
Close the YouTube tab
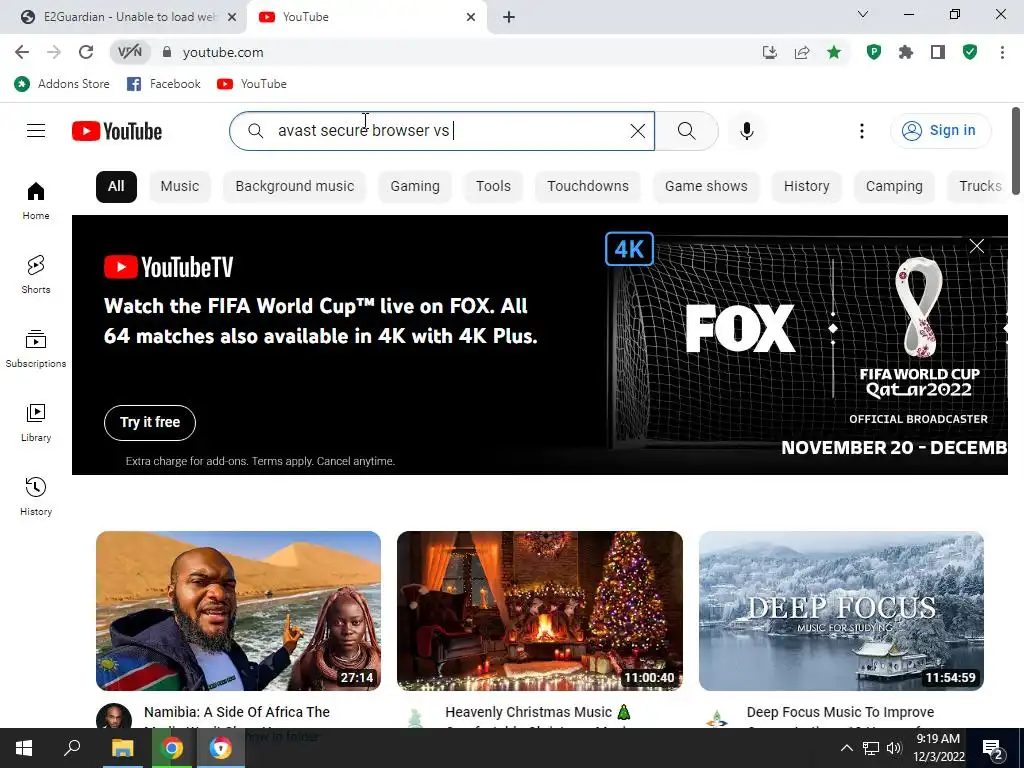tap(471, 17)
